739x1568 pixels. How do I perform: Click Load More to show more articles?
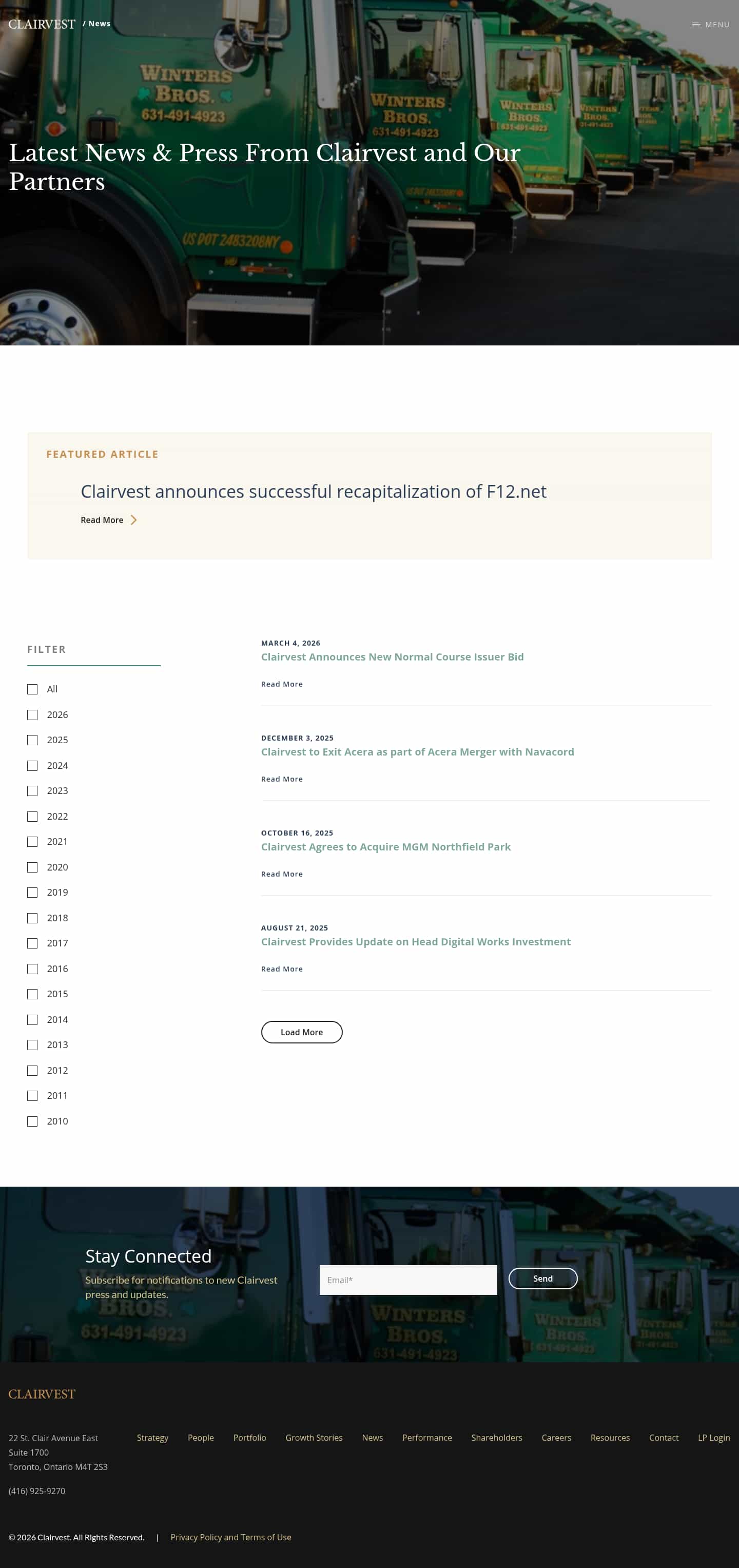(x=301, y=1032)
